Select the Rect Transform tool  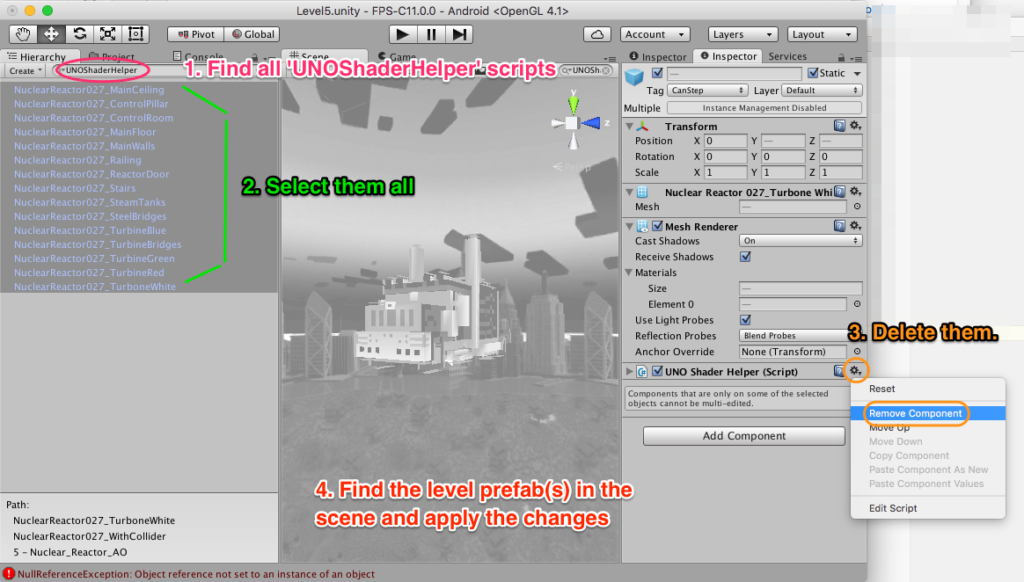136,34
